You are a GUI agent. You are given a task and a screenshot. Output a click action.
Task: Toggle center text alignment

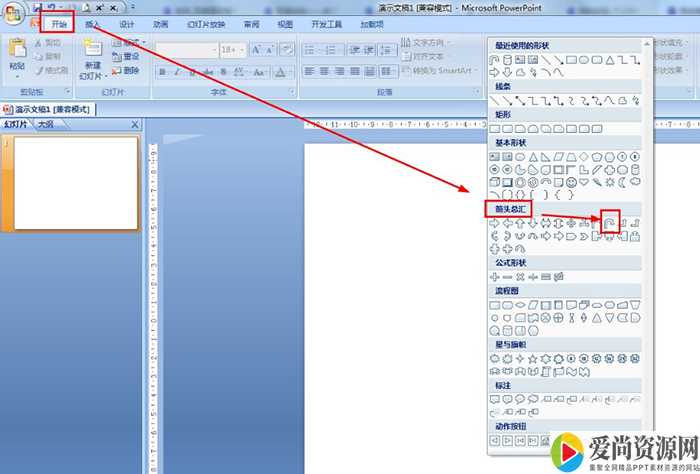pos(324,71)
